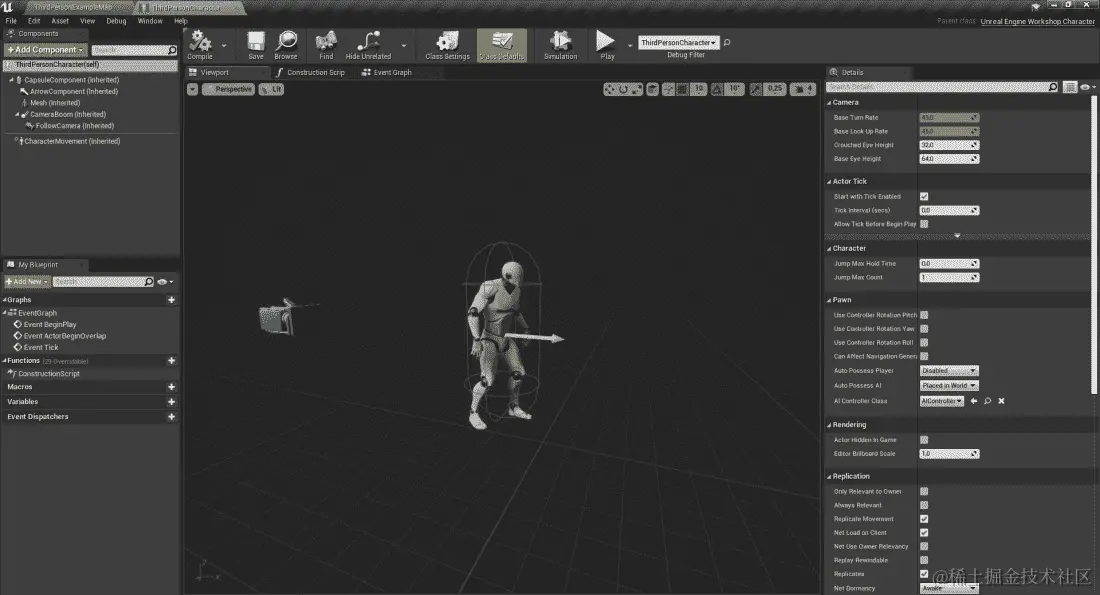Toggle Use Controller Rotation Yaw checkbox
This screenshot has height=595, width=1100.
tap(924, 328)
